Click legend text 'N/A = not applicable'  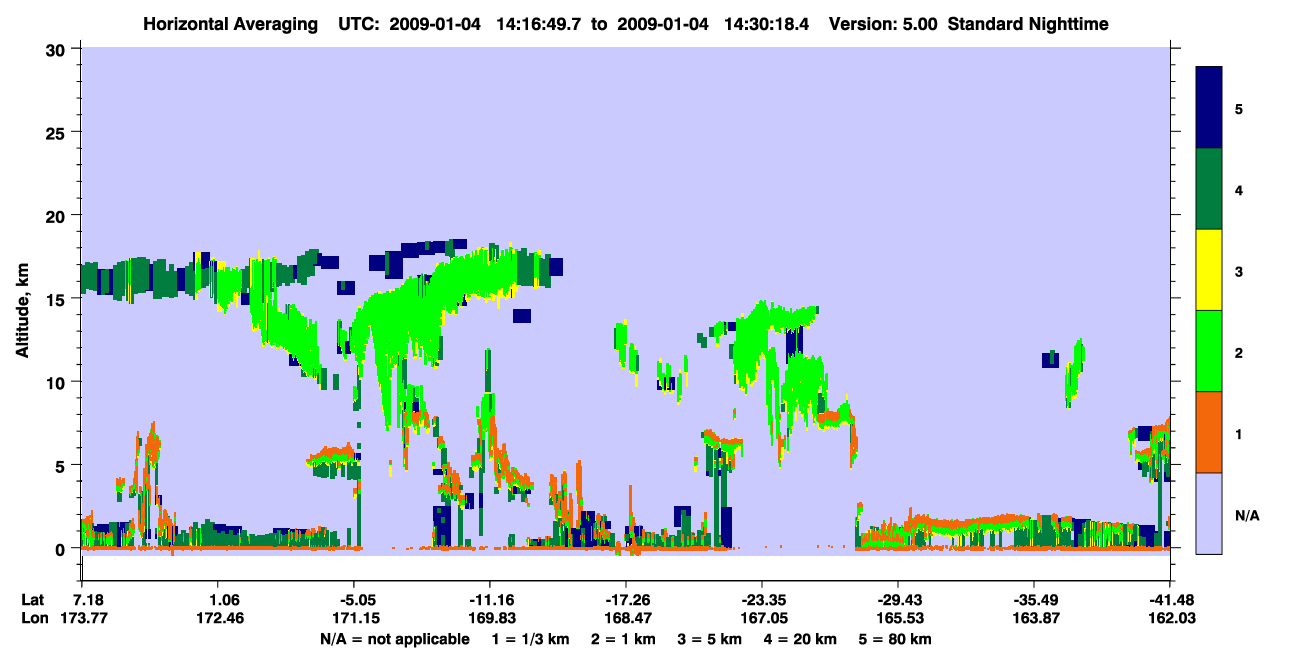click(394, 639)
